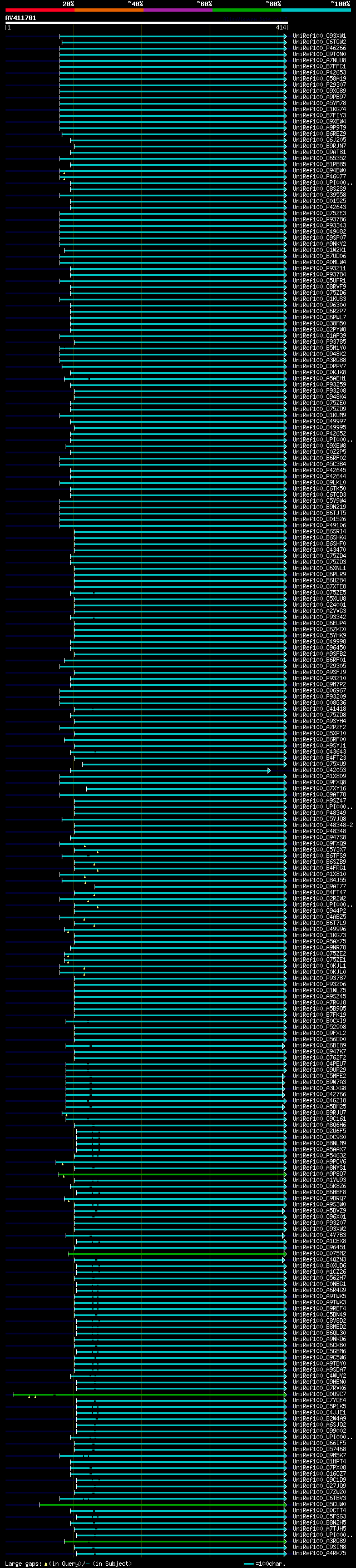Click the UniRef100_Q9T0N0 hit label
The width and height of the screenshot is (356, 1568).
click(319, 54)
